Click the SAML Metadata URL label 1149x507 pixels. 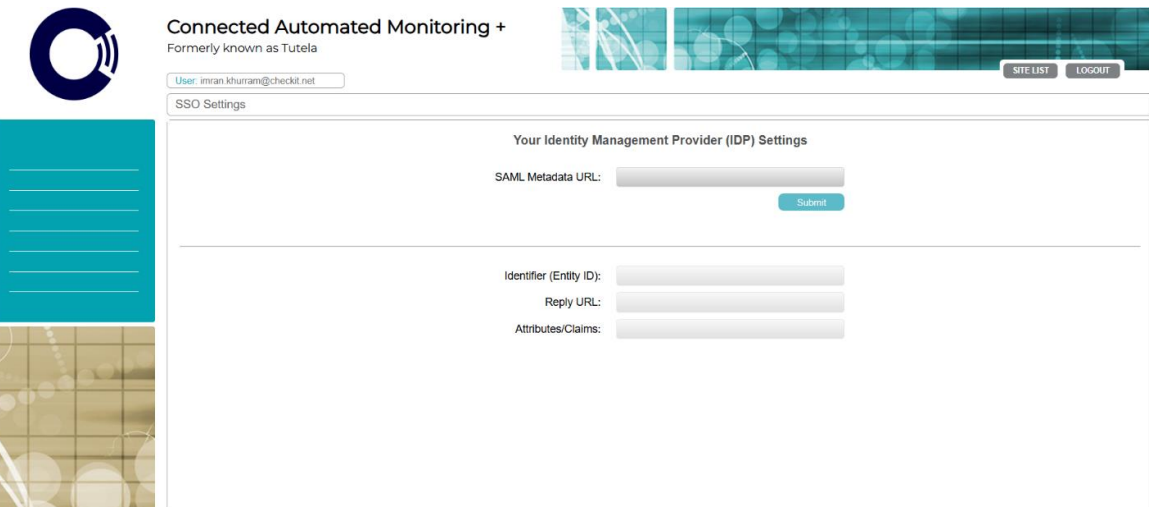click(x=547, y=178)
